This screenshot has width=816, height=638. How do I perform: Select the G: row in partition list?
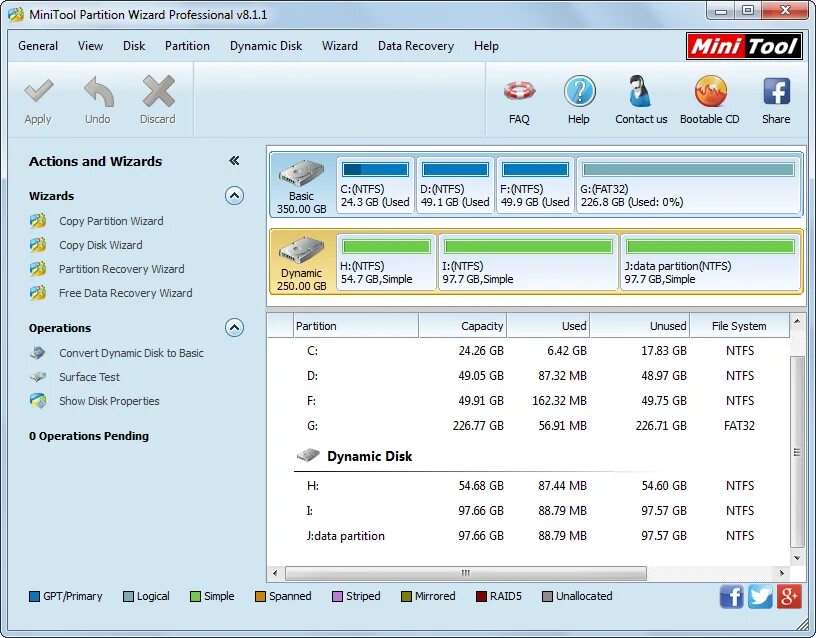pyautogui.click(x=529, y=426)
